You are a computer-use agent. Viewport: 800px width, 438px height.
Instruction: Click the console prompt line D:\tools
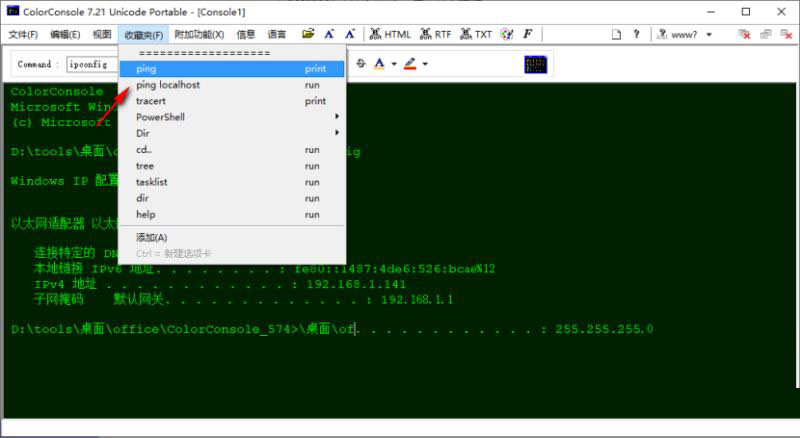tap(183, 329)
